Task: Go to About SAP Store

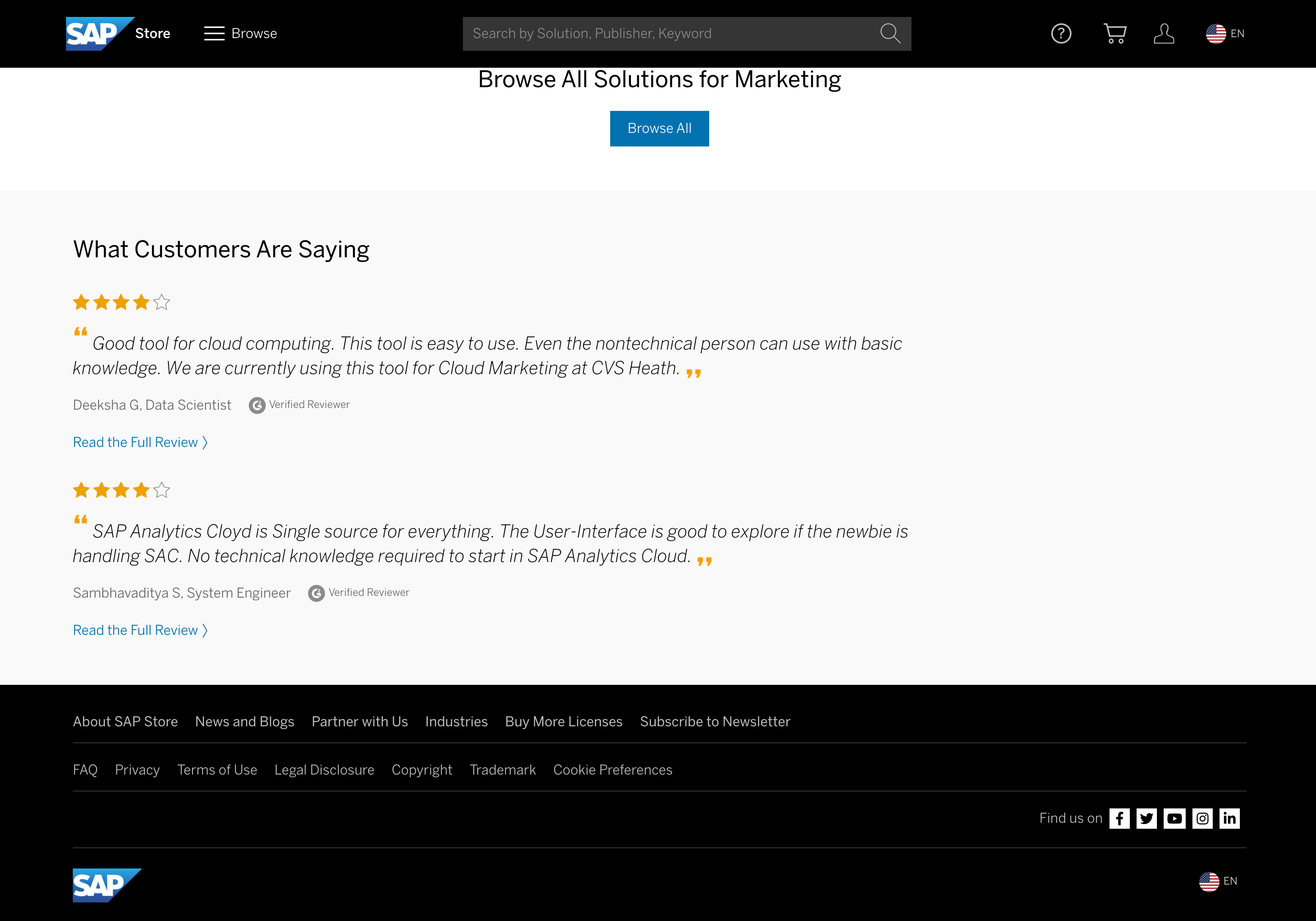Action: point(125,721)
